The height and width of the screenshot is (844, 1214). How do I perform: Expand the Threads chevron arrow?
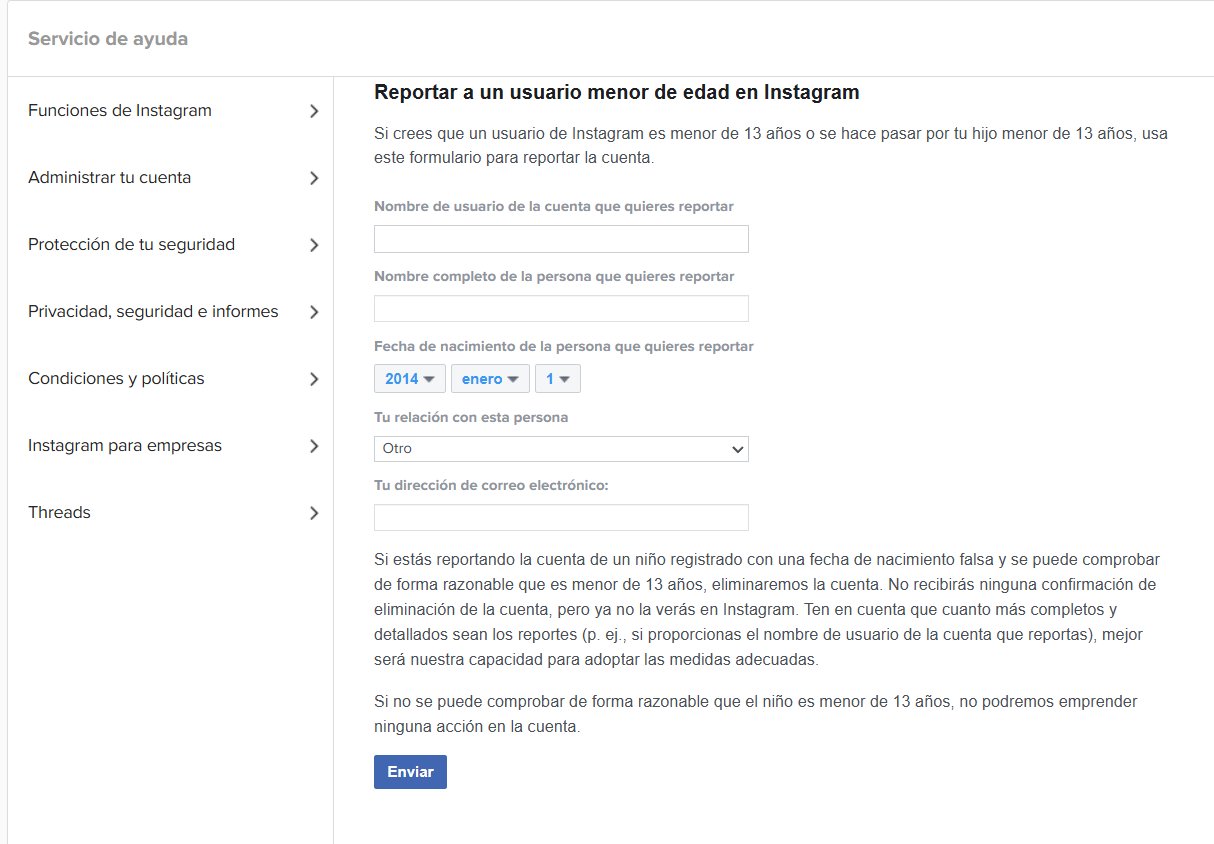pos(314,513)
